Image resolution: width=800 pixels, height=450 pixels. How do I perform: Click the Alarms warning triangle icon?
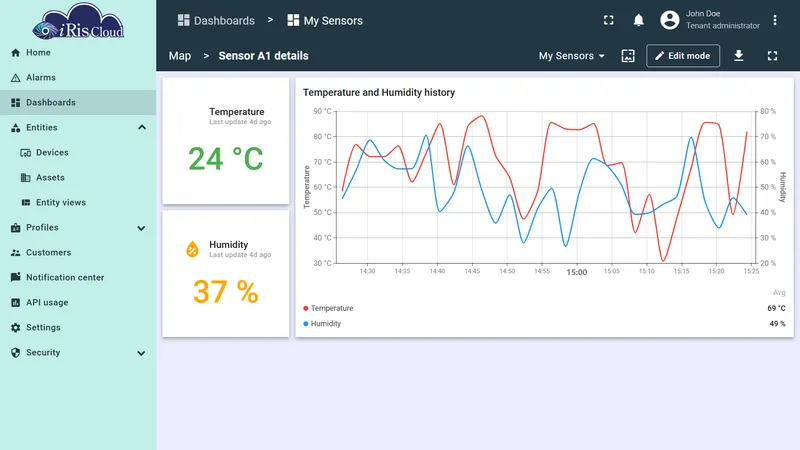click(x=15, y=78)
